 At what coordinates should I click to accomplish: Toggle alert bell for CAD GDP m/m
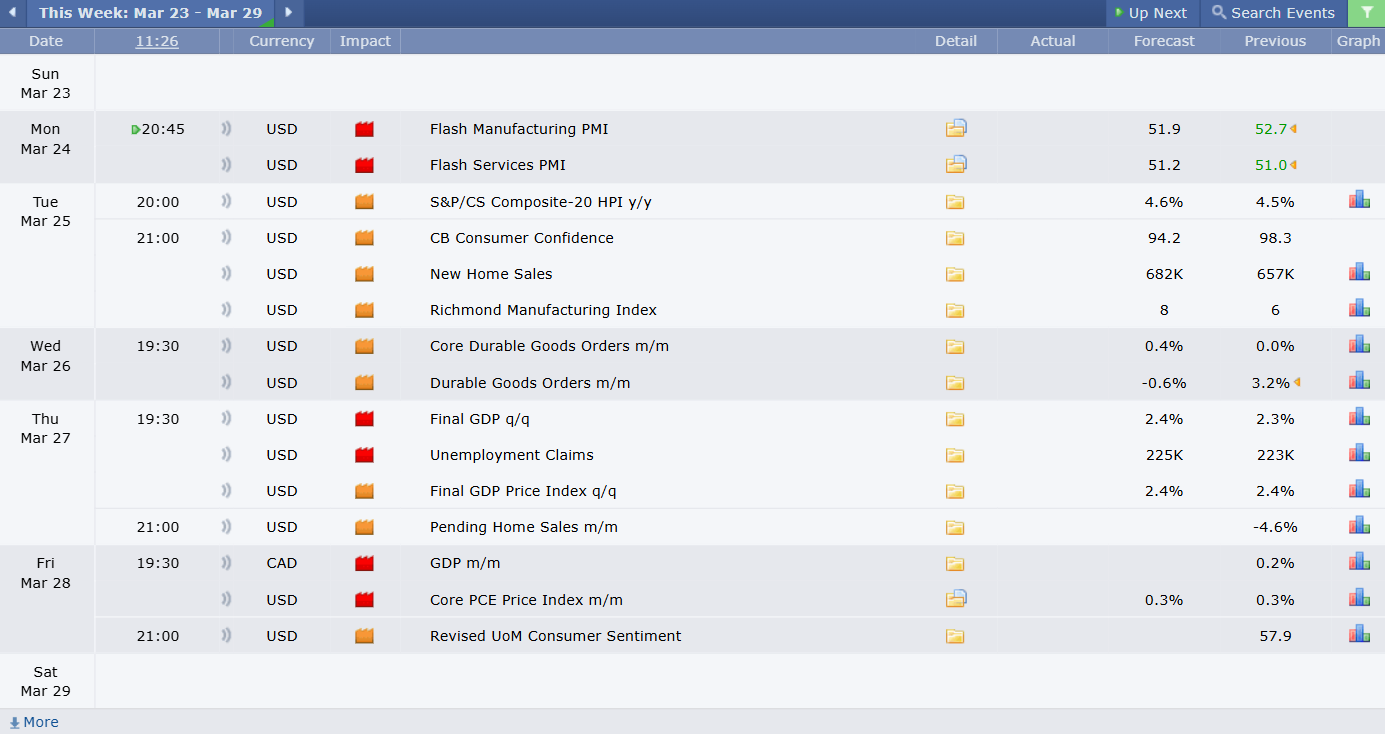(226, 562)
